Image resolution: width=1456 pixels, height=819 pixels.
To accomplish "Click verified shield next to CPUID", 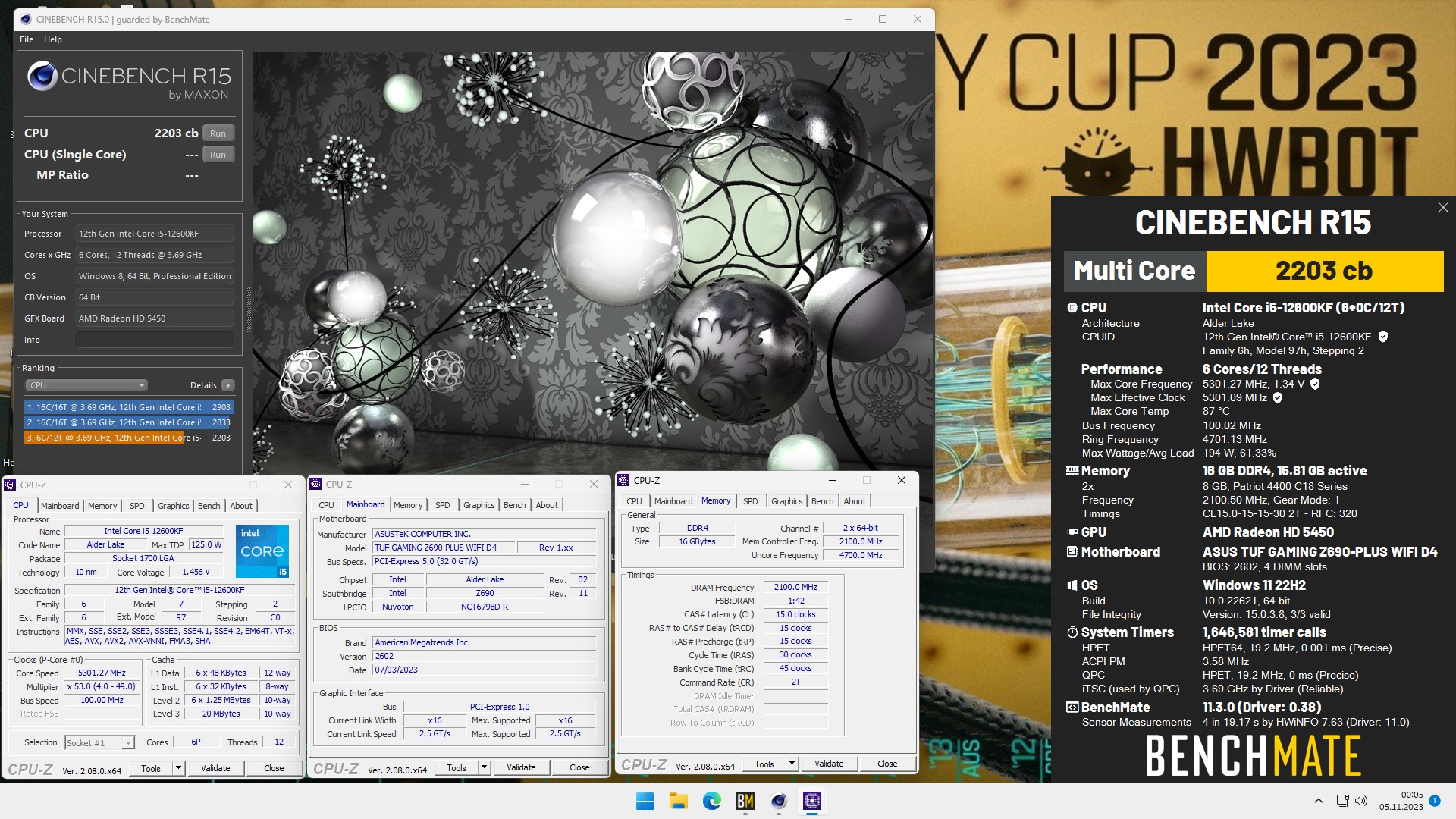I will [x=1382, y=337].
